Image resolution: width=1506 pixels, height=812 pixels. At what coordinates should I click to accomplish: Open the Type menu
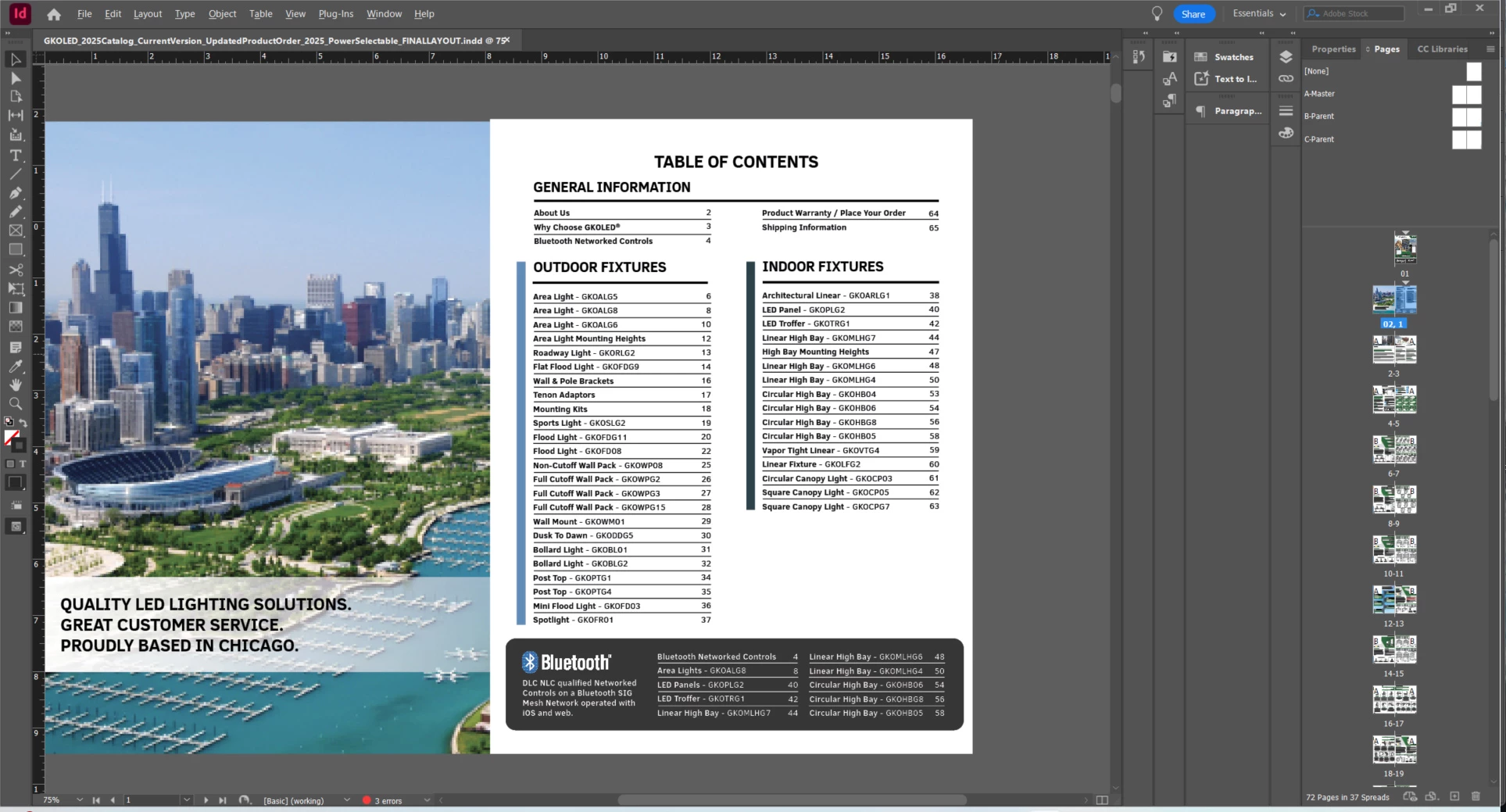coord(185,14)
